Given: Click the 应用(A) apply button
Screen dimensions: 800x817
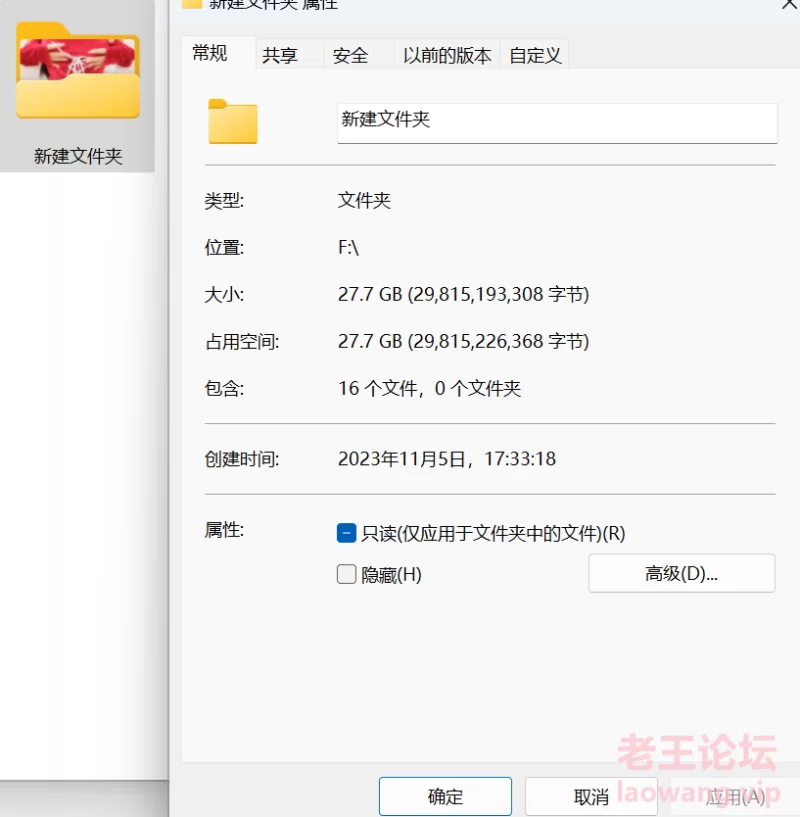Looking at the screenshot, I should [x=735, y=796].
